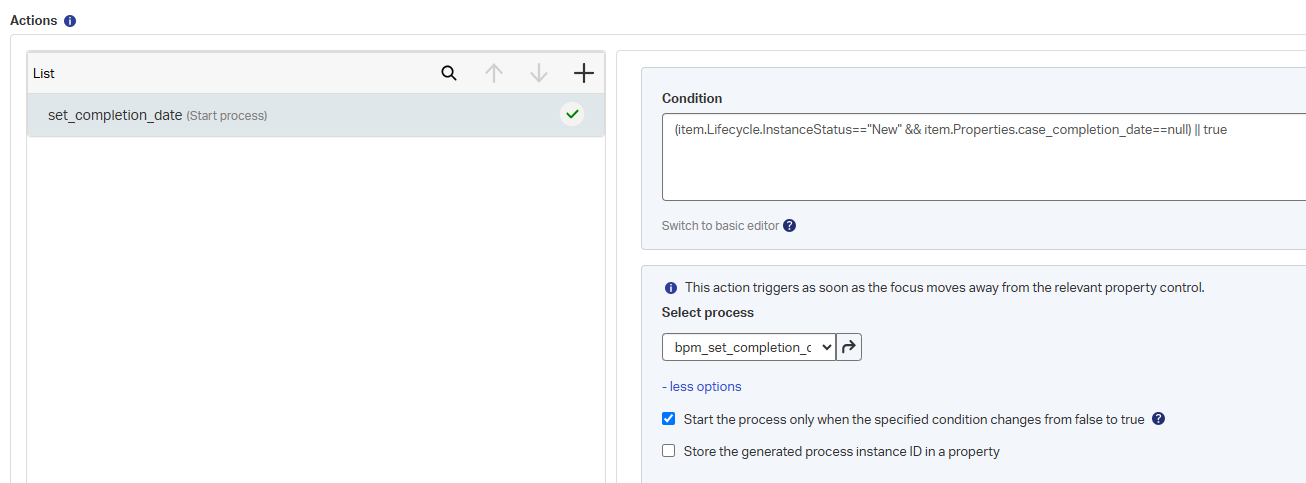Open the Select process dropdown
1306x483 pixels.
(x=748, y=347)
